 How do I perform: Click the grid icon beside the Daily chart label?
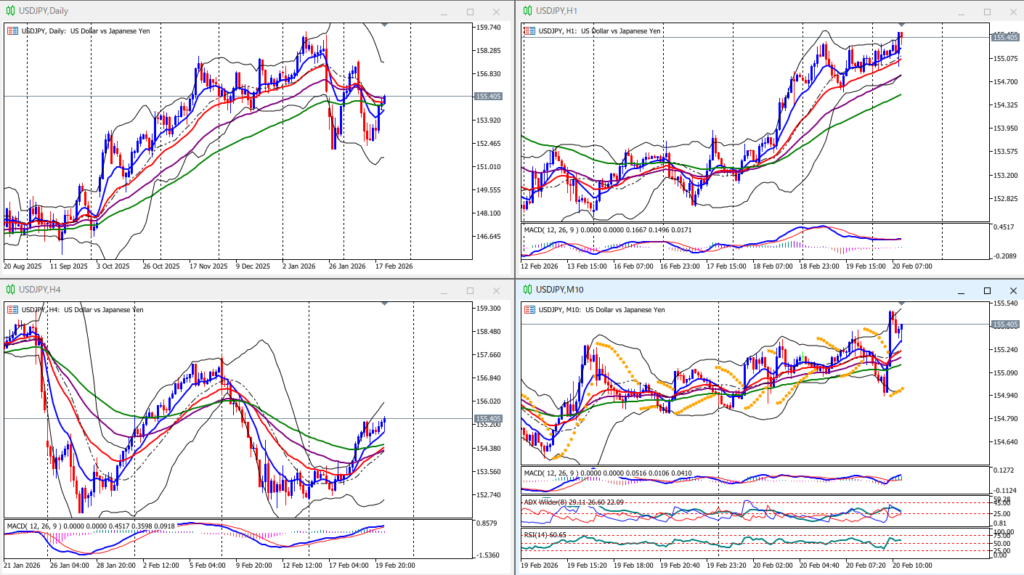(x=12, y=31)
